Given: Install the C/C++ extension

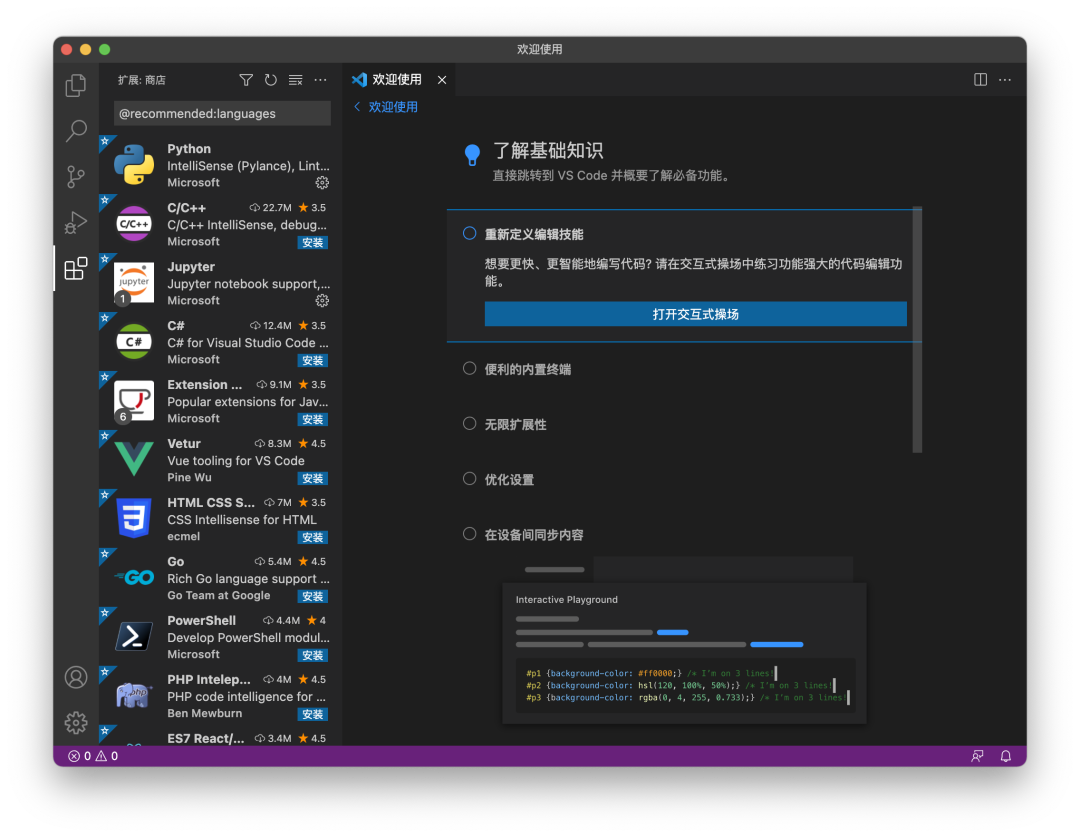Looking at the screenshot, I should pos(313,242).
